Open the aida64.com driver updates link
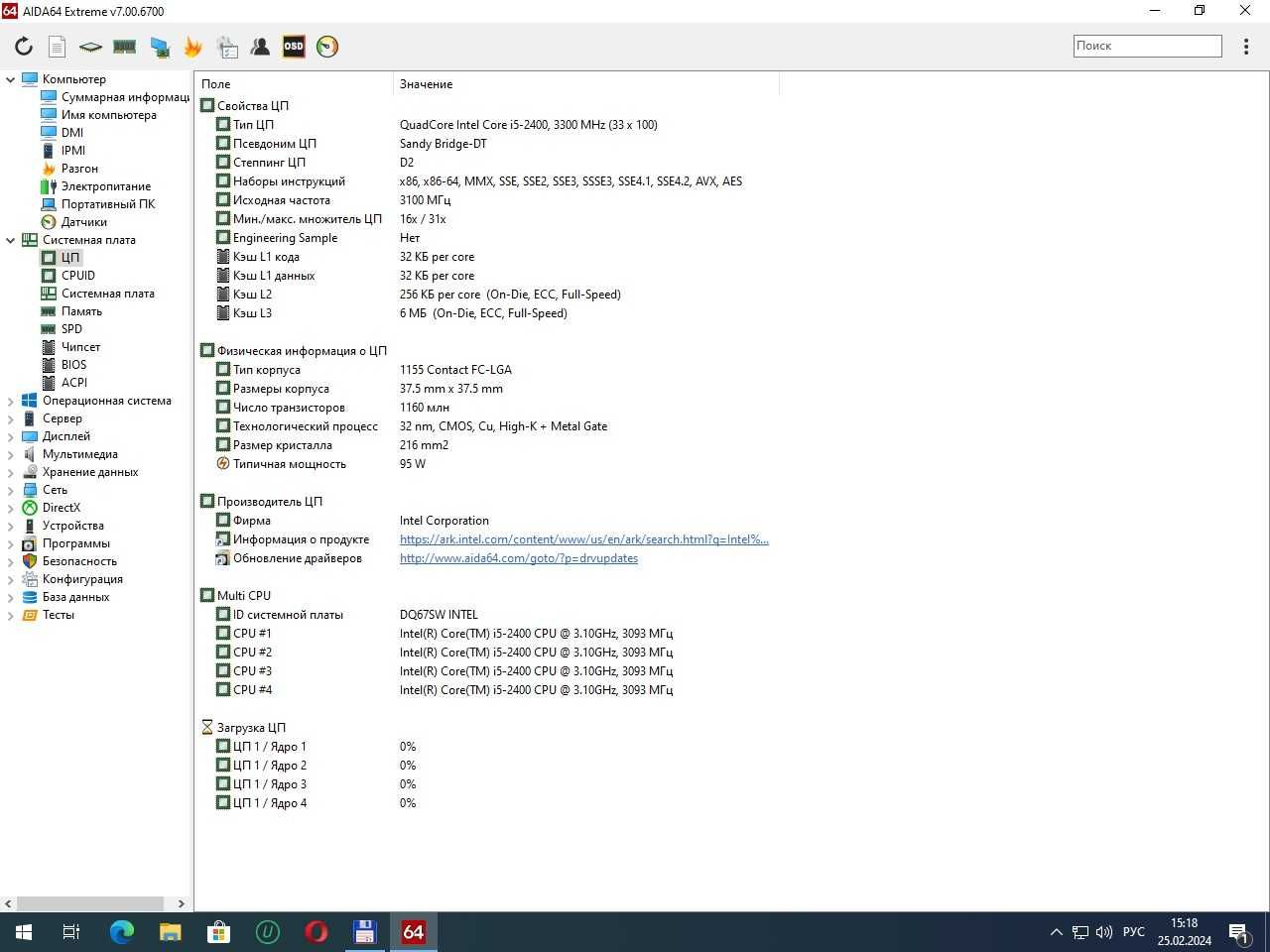The image size is (1270, 952). 519,558
